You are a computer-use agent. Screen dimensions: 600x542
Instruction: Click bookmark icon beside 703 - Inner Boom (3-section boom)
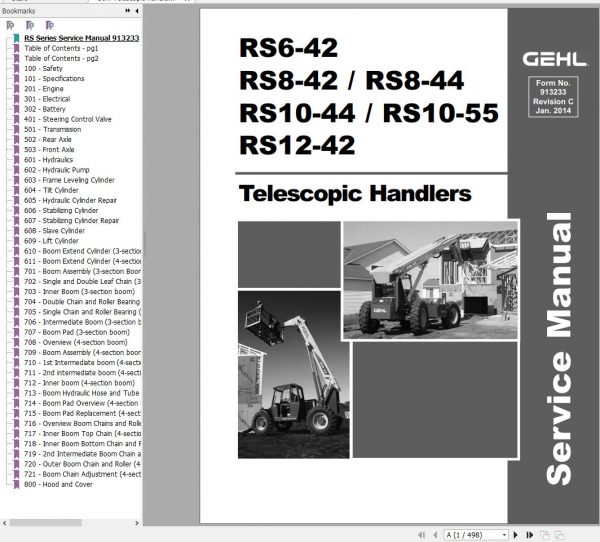coord(16,292)
